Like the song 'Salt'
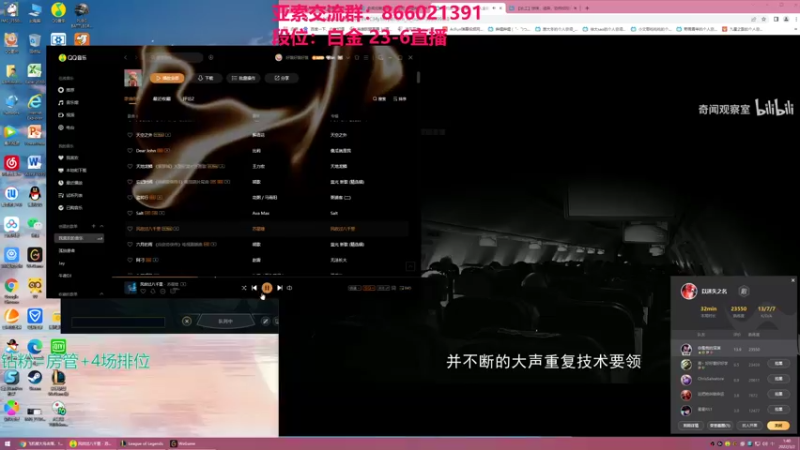 [130, 213]
